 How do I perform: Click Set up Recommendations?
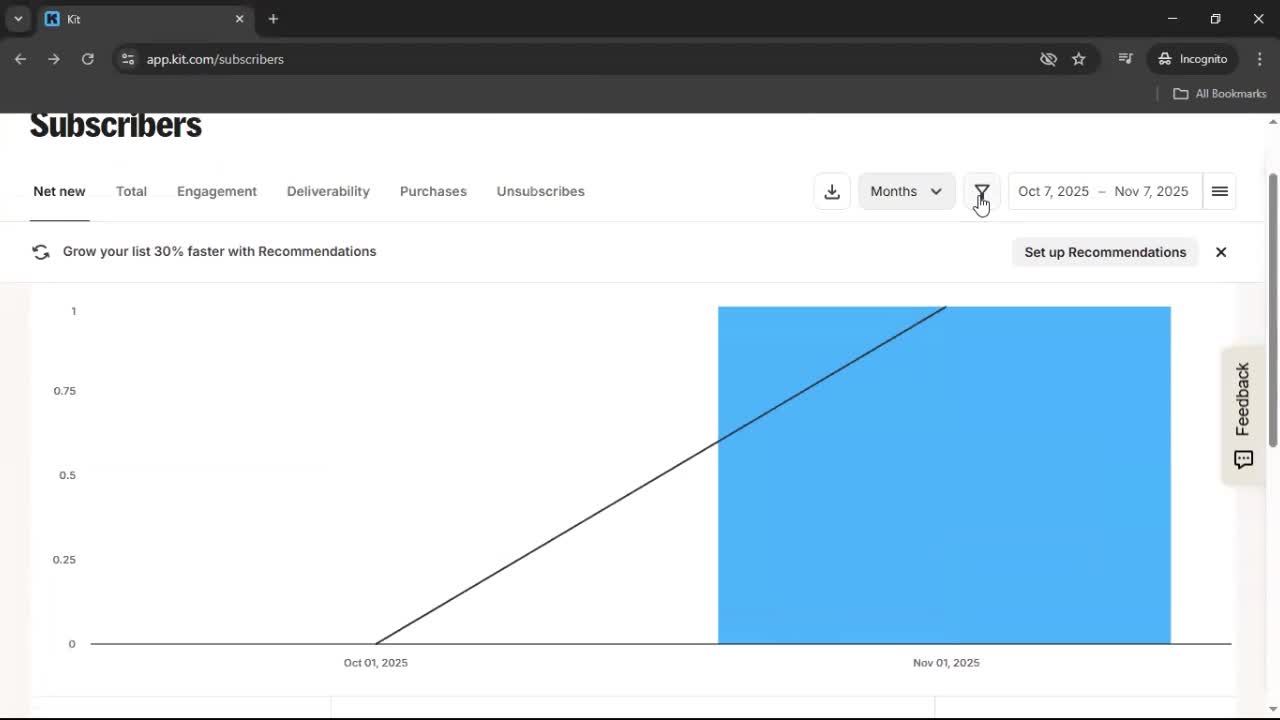[x=1104, y=252]
